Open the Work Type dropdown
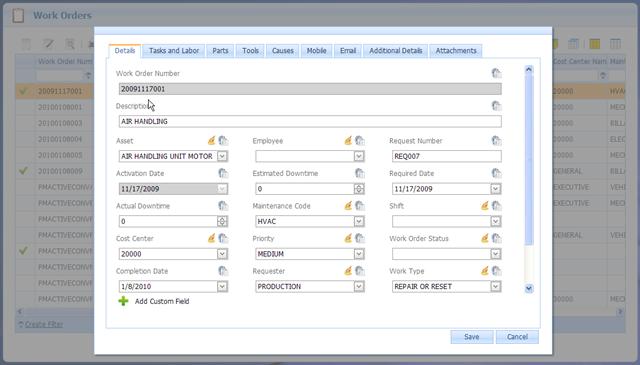640x365 pixels. [x=496, y=287]
